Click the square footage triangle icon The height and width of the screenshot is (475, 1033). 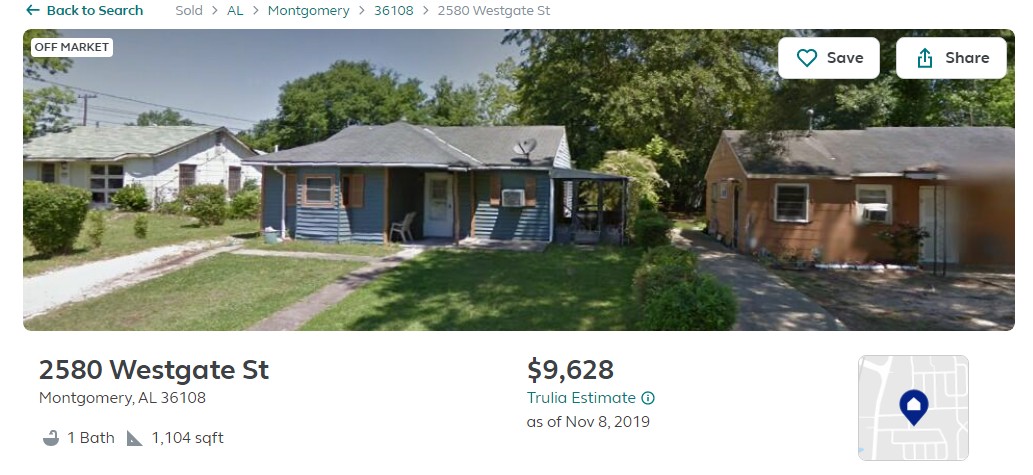pyautogui.click(x=134, y=438)
